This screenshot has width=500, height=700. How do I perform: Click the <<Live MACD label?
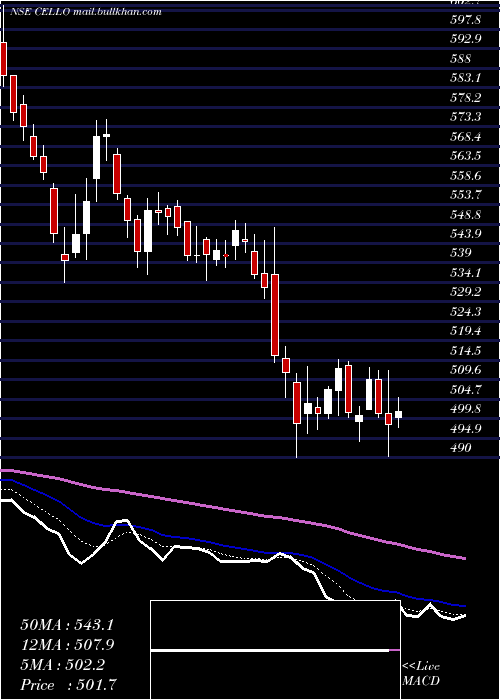point(421,674)
